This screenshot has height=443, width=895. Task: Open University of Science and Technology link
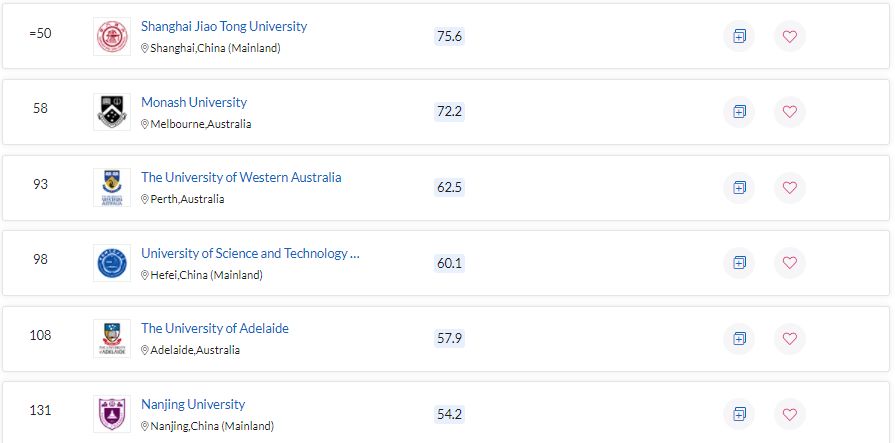coord(250,253)
